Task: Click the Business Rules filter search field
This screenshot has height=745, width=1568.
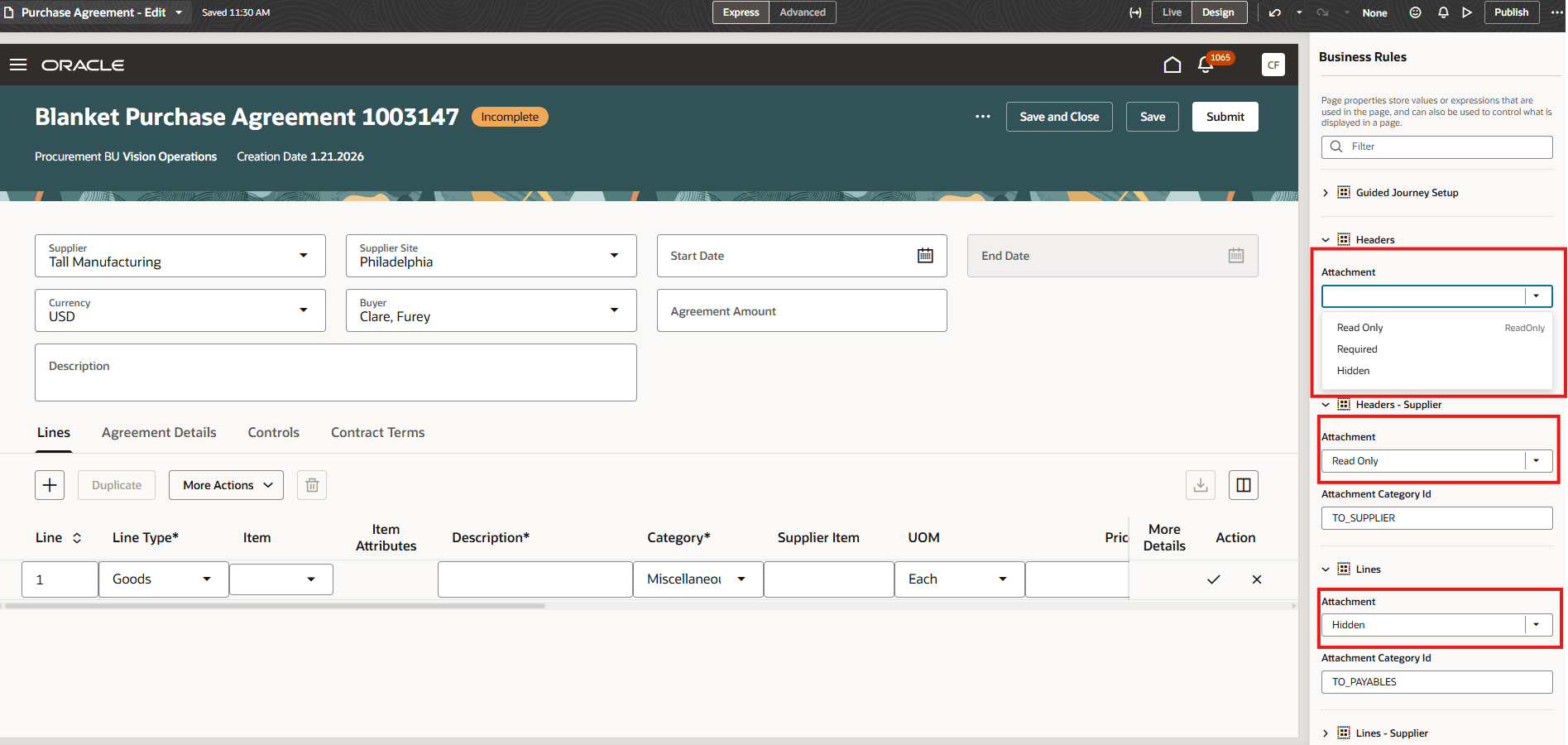Action: (x=1436, y=147)
